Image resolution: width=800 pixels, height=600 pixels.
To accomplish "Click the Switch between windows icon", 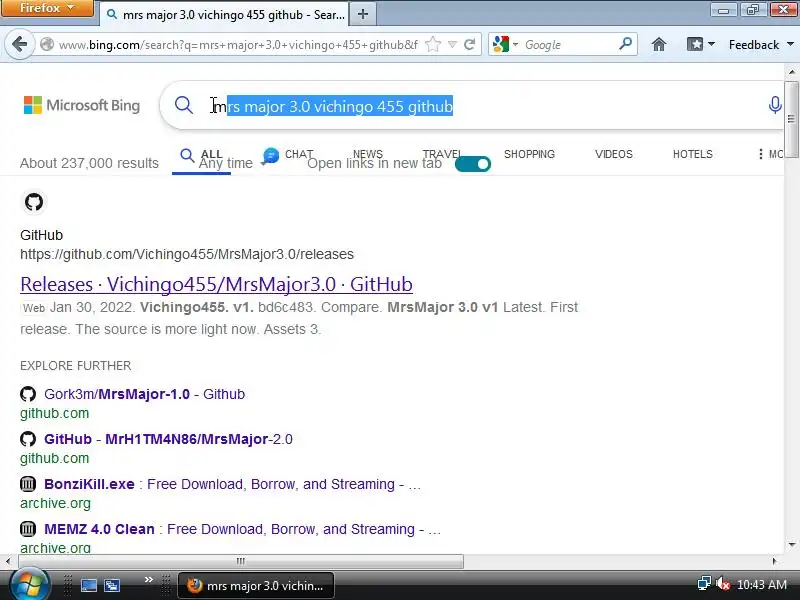I will click(112, 585).
